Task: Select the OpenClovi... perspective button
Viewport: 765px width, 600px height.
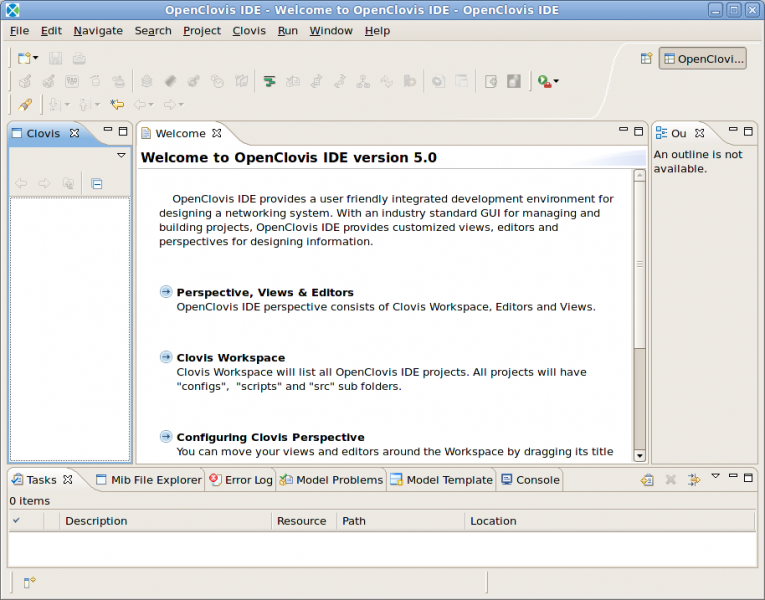Action: (703, 59)
